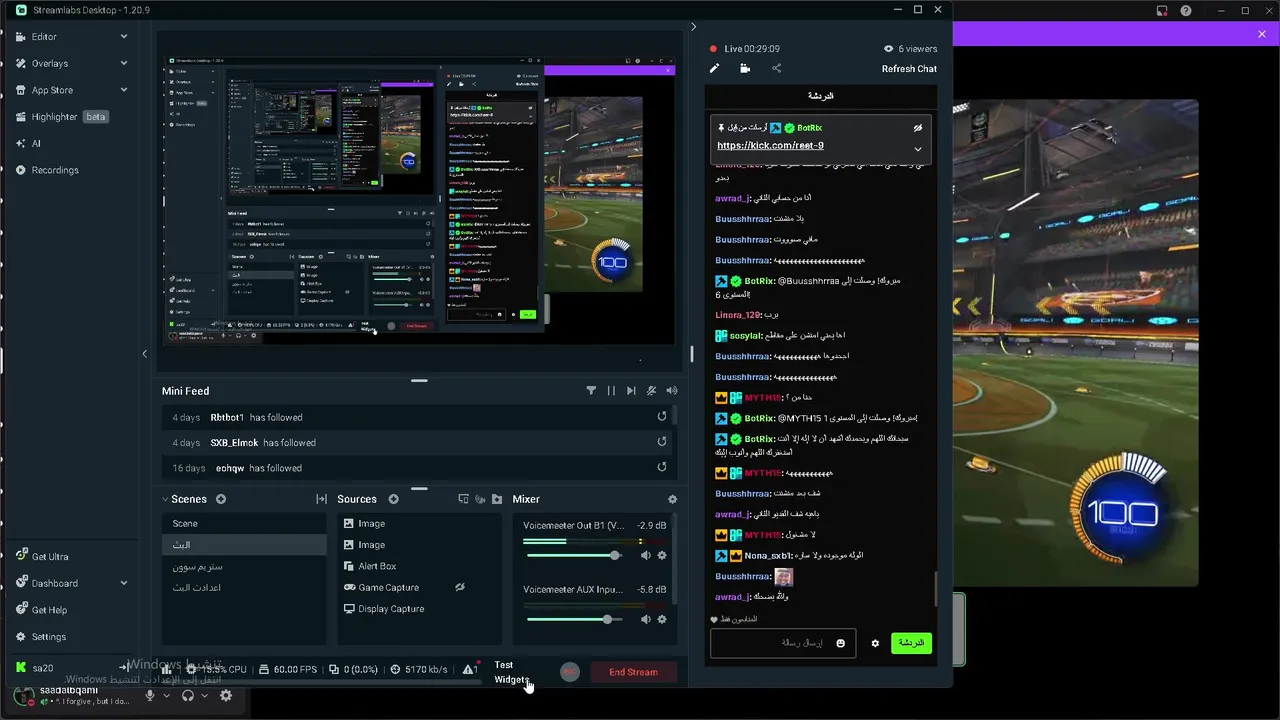This screenshot has width=1280, height=720.
Task: Expand the Overlays chevron
Action: point(124,63)
